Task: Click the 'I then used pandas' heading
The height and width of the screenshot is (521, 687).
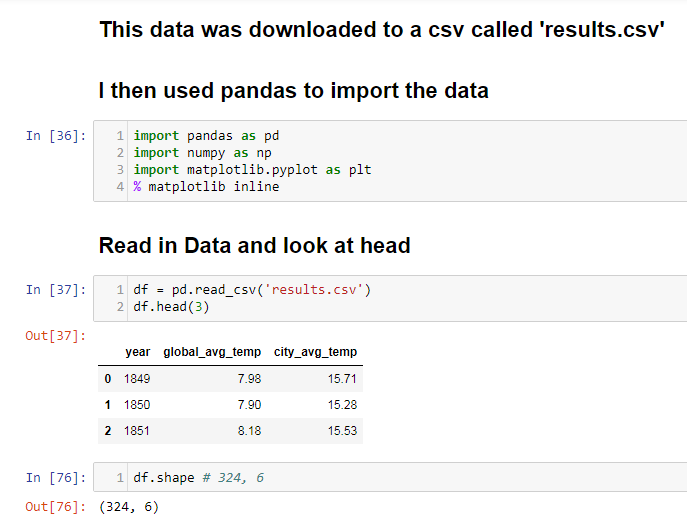Action: pos(294,91)
